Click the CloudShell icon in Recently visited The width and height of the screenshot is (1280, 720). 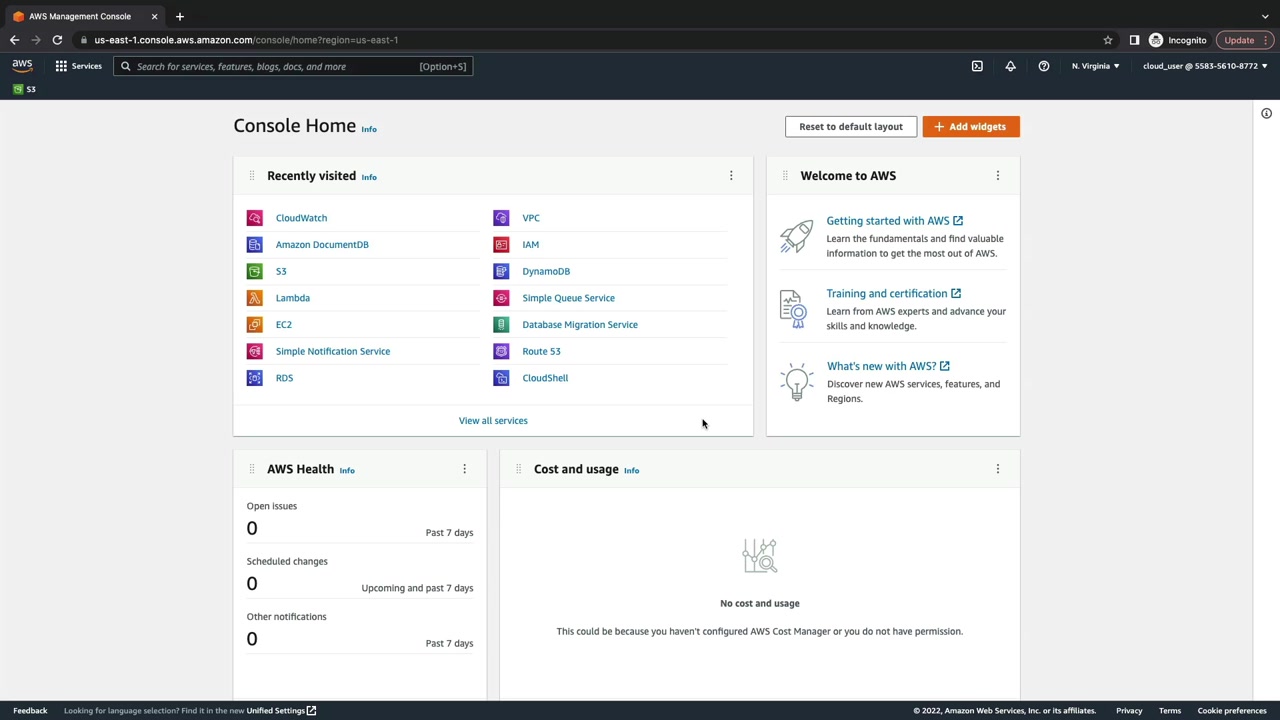[x=501, y=378]
